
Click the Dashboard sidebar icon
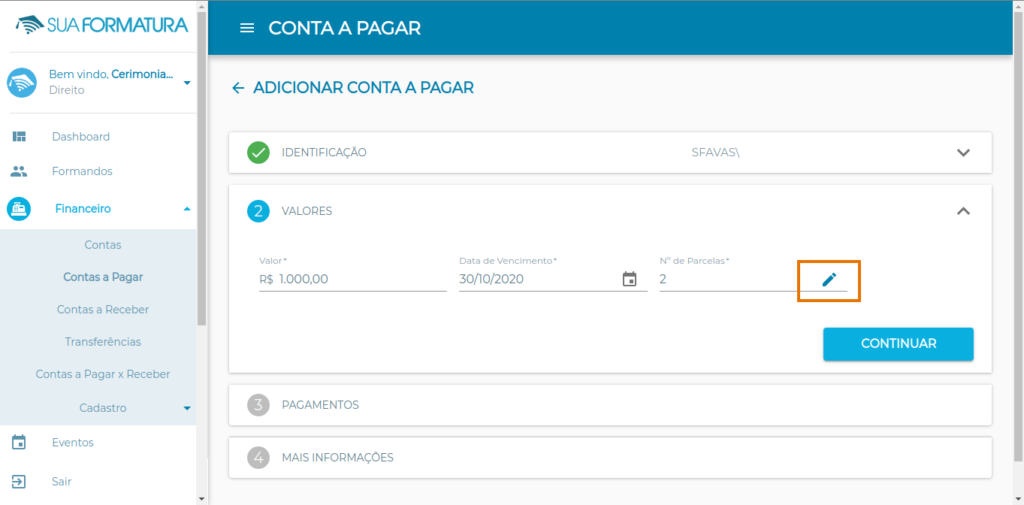click(19, 137)
